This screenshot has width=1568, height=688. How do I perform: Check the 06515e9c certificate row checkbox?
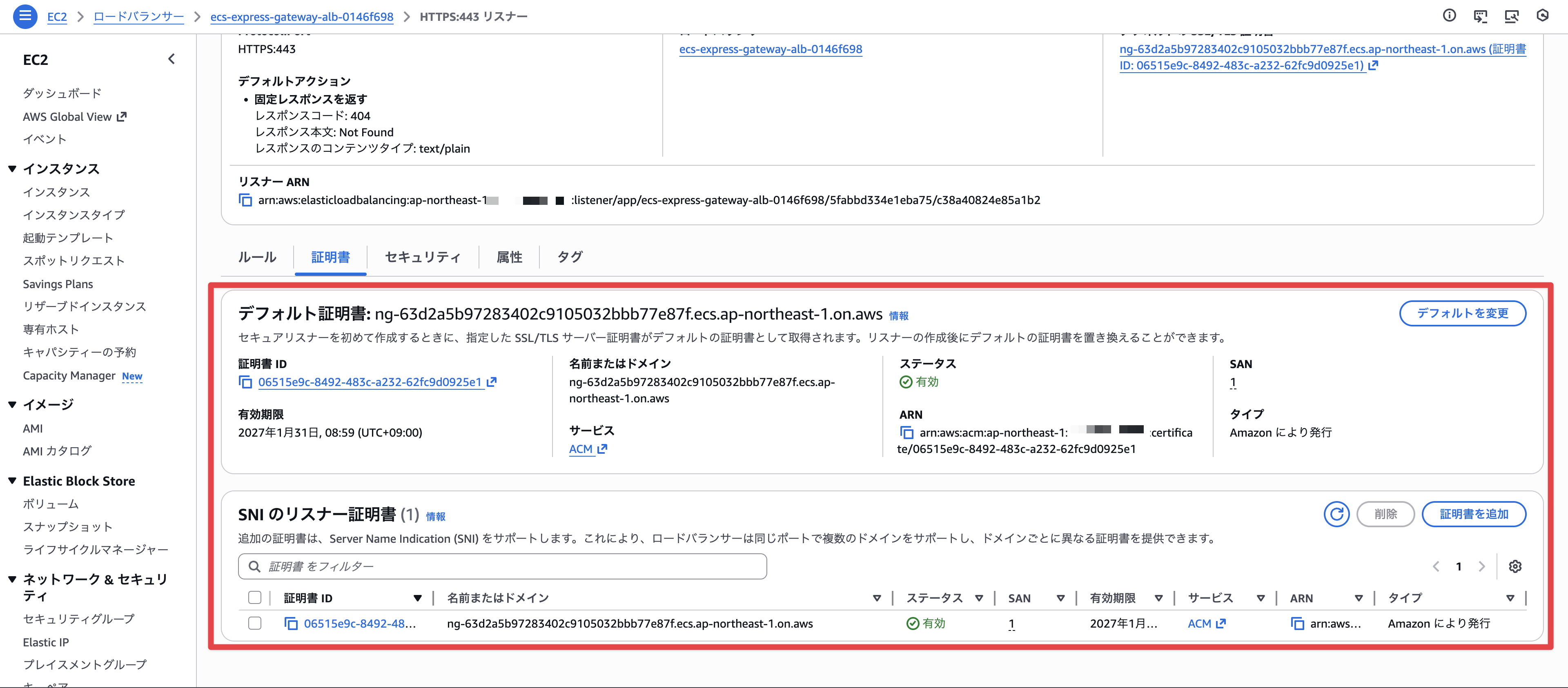255,624
